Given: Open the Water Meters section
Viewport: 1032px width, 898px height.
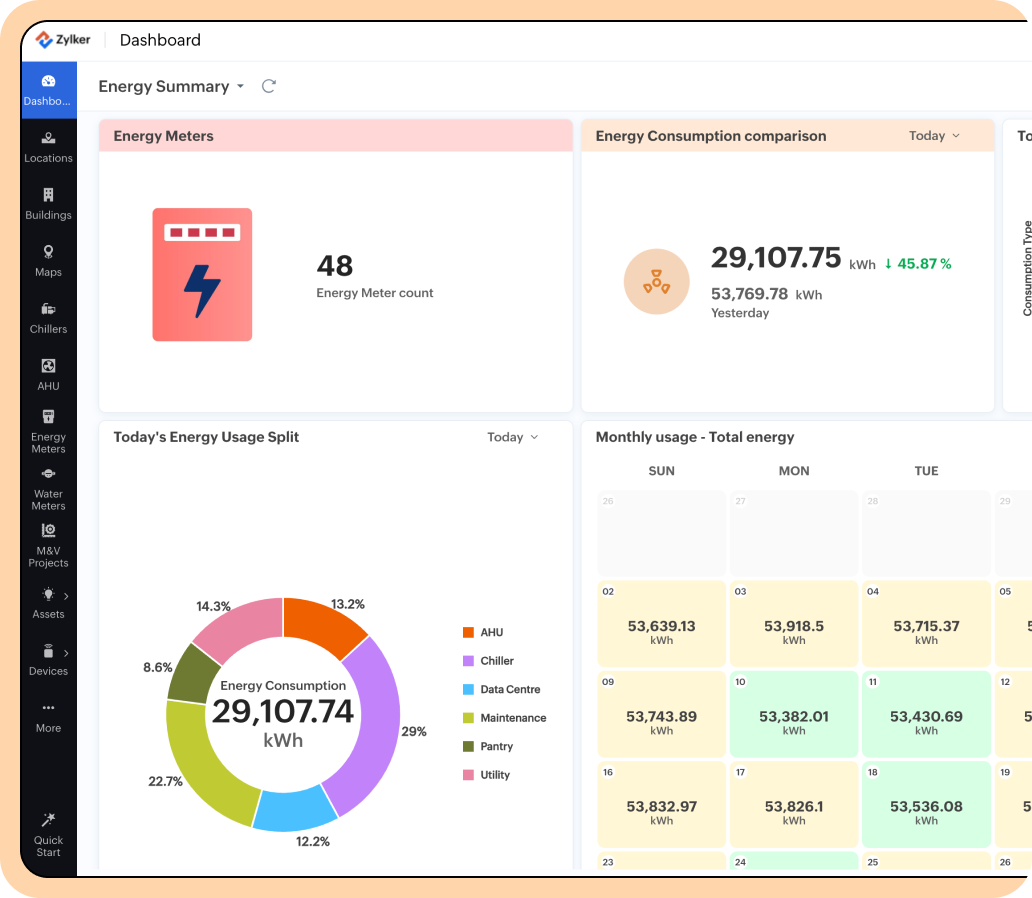Looking at the screenshot, I should click(48, 487).
